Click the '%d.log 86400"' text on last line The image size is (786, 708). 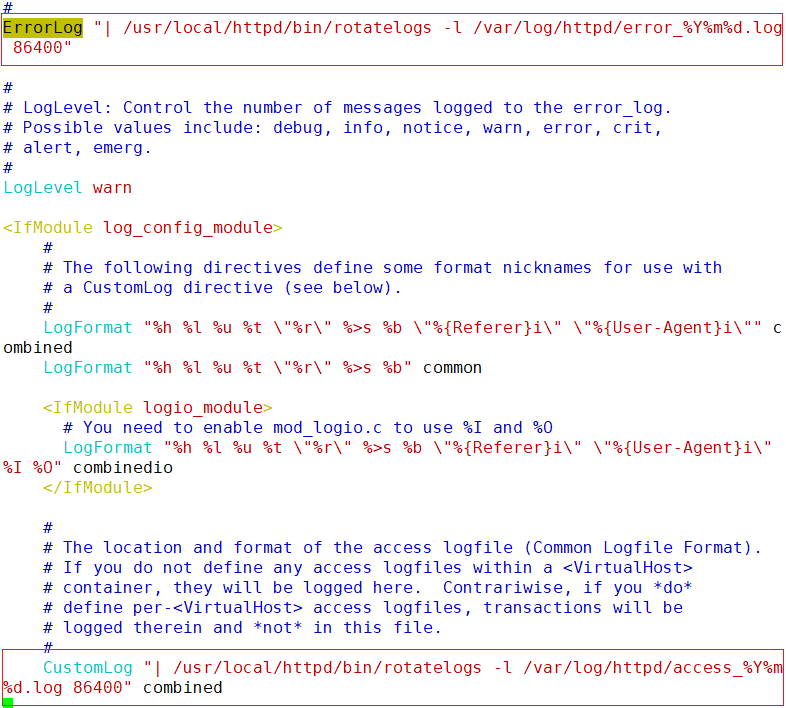point(68,687)
